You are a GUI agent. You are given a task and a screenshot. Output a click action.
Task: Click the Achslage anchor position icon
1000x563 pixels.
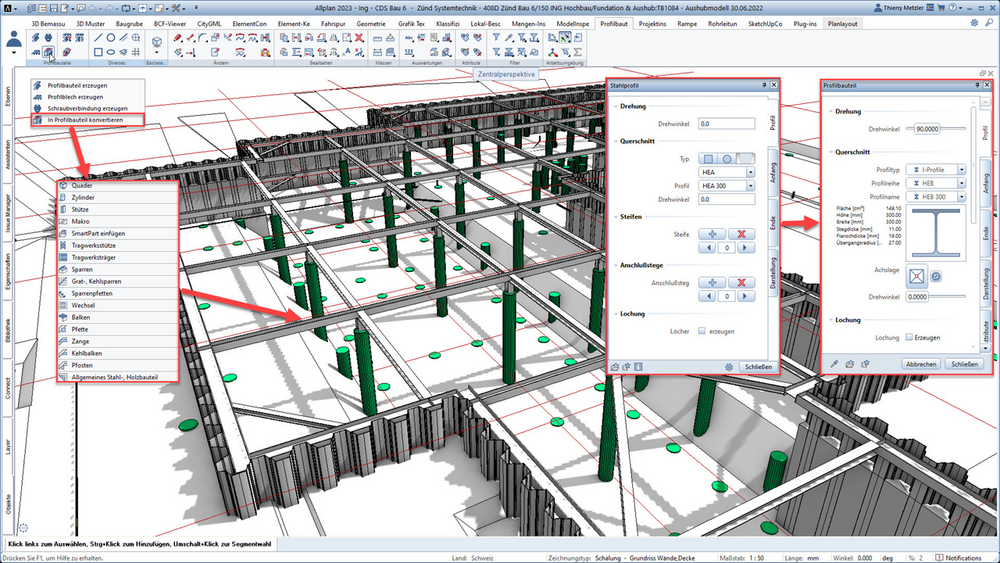click(x=916, y=276)
